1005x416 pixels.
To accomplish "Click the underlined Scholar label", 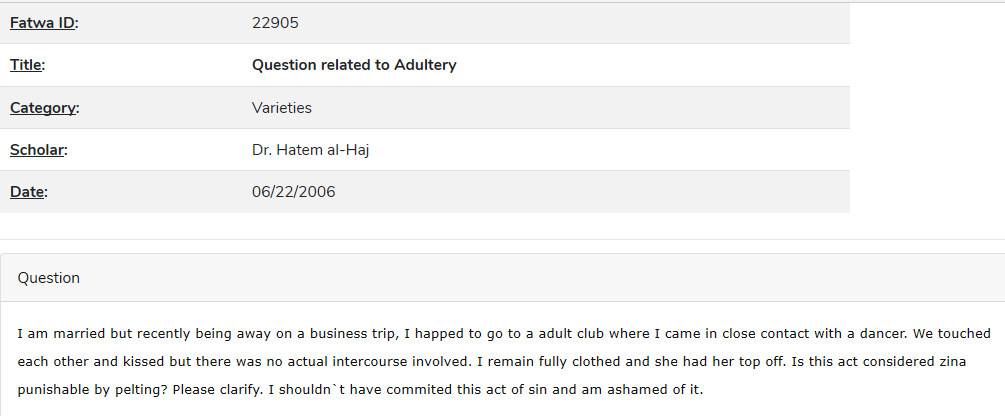I will point(37,150).
